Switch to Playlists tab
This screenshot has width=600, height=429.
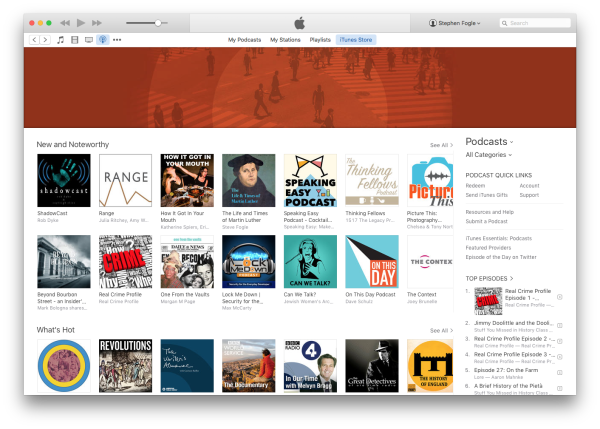coord(320,40)
